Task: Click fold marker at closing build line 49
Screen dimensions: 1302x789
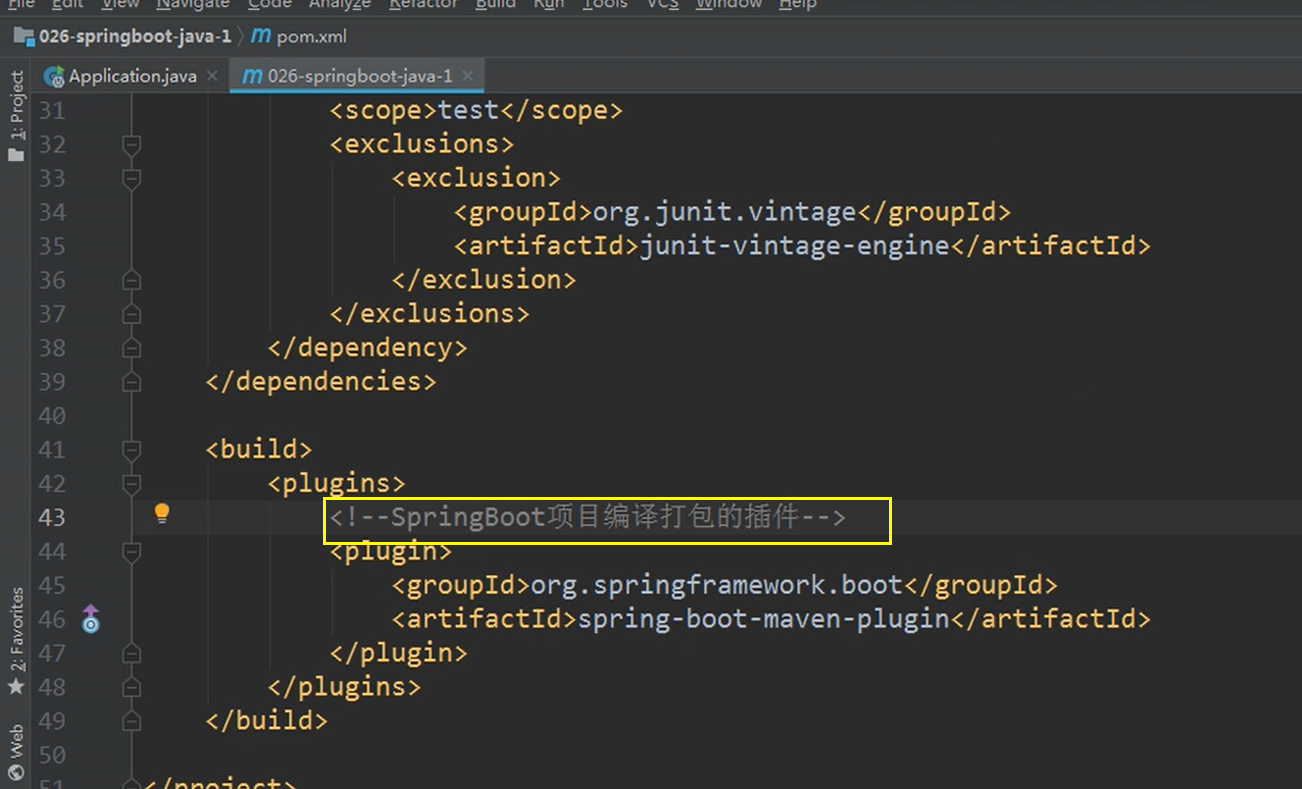Action: pyautogui.click(x=131, y=722)
